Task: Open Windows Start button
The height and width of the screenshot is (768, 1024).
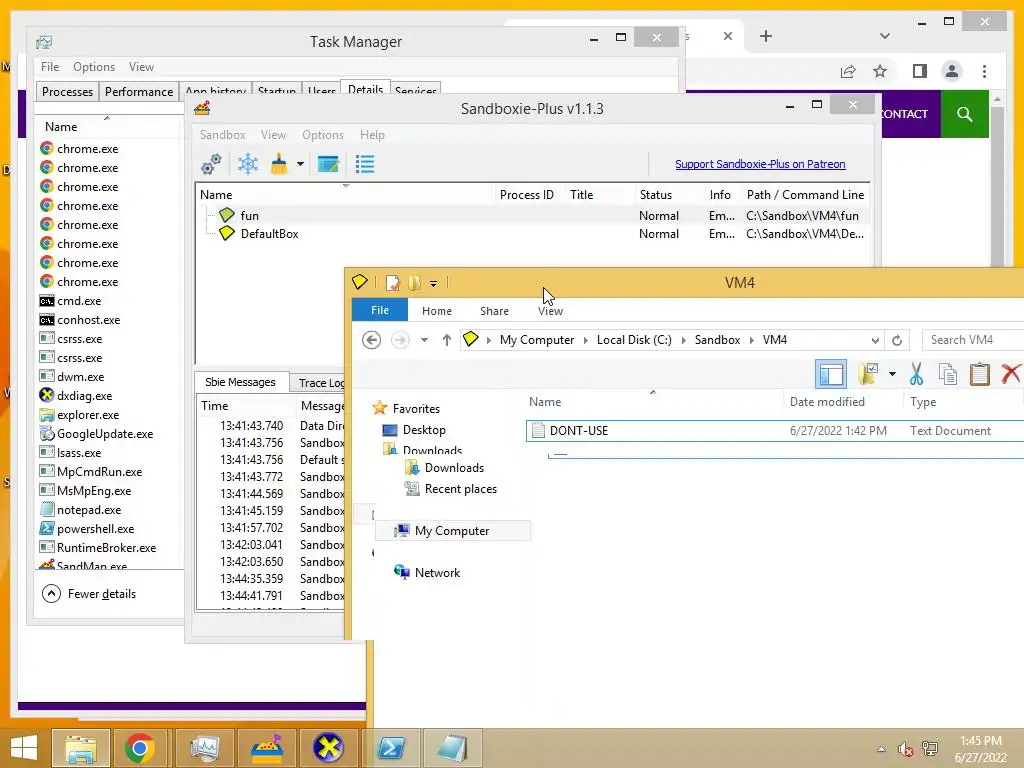Action: pyautogui.click(x=24, y=748)
